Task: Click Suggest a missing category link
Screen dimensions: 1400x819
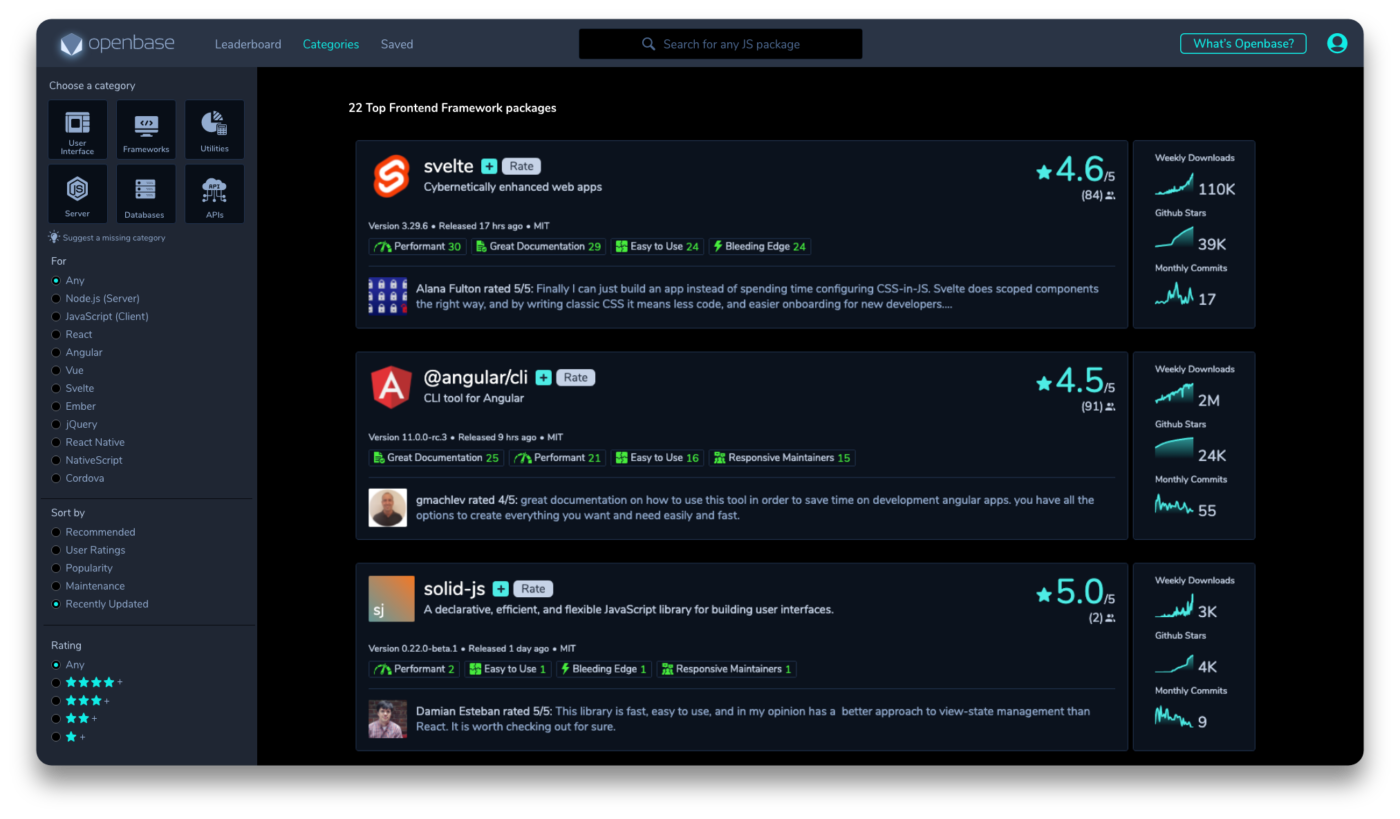Action: (x=114, y=238)
